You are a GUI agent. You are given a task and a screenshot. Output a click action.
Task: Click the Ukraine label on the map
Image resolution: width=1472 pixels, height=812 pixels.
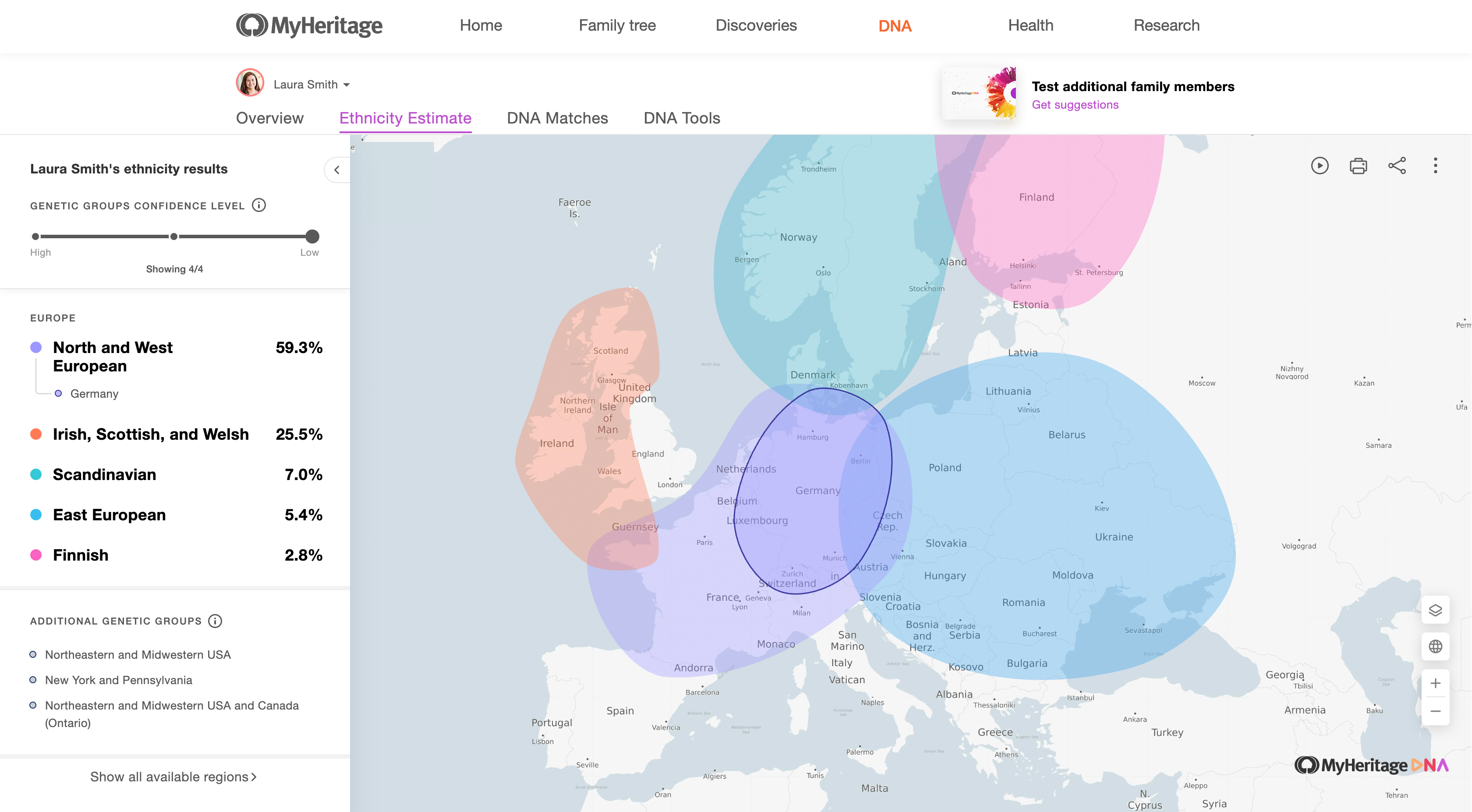tap(1114, 537)
